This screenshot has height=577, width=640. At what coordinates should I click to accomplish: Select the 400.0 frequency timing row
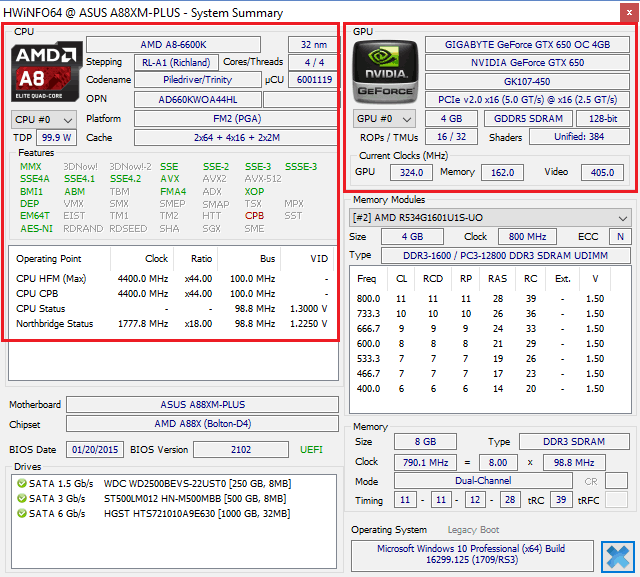coord(480,388)
